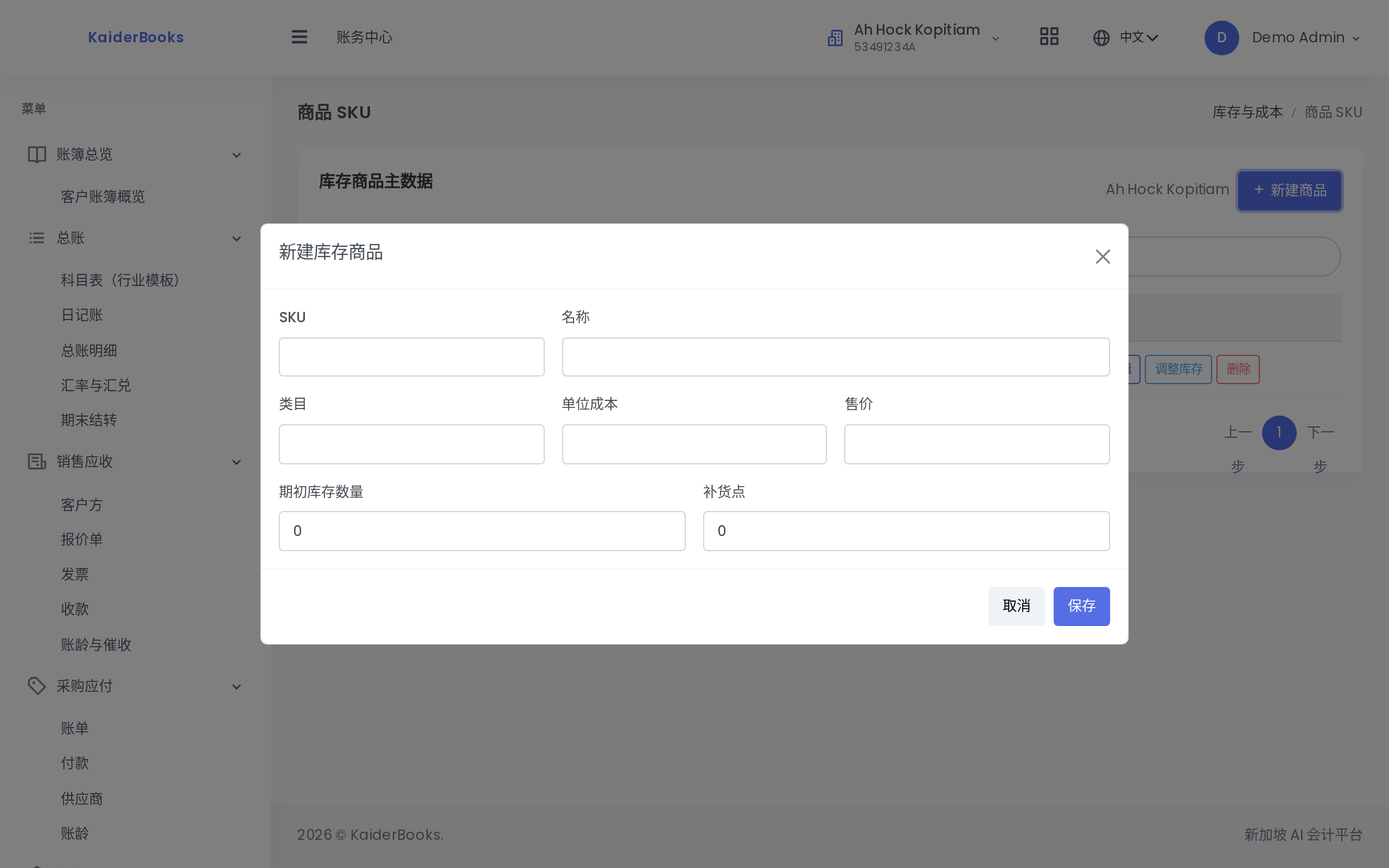Screen dimensions: 1389x868
Task: Close the 新建库存商品 dialog with X
Action: pyautogui.click(x=1102, y=257)
